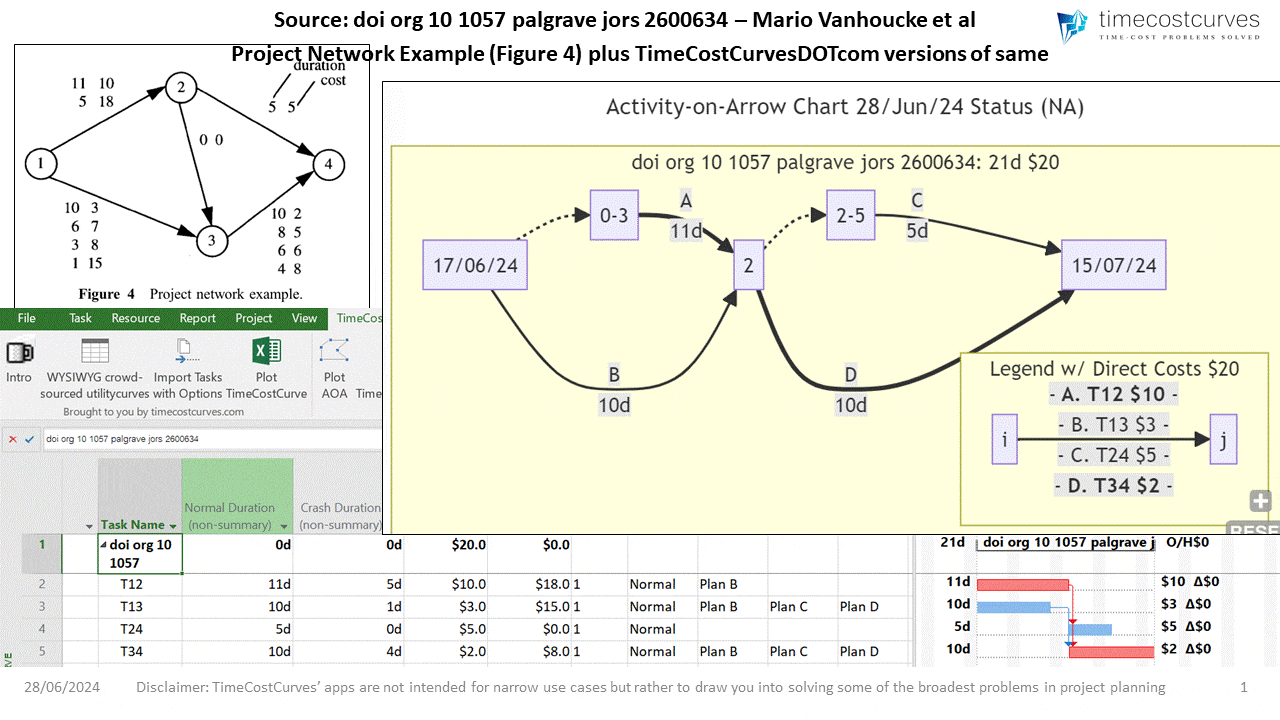Click the legend node labeled i
Viewport: 1280px width, 720px height.
(1004, 439)
